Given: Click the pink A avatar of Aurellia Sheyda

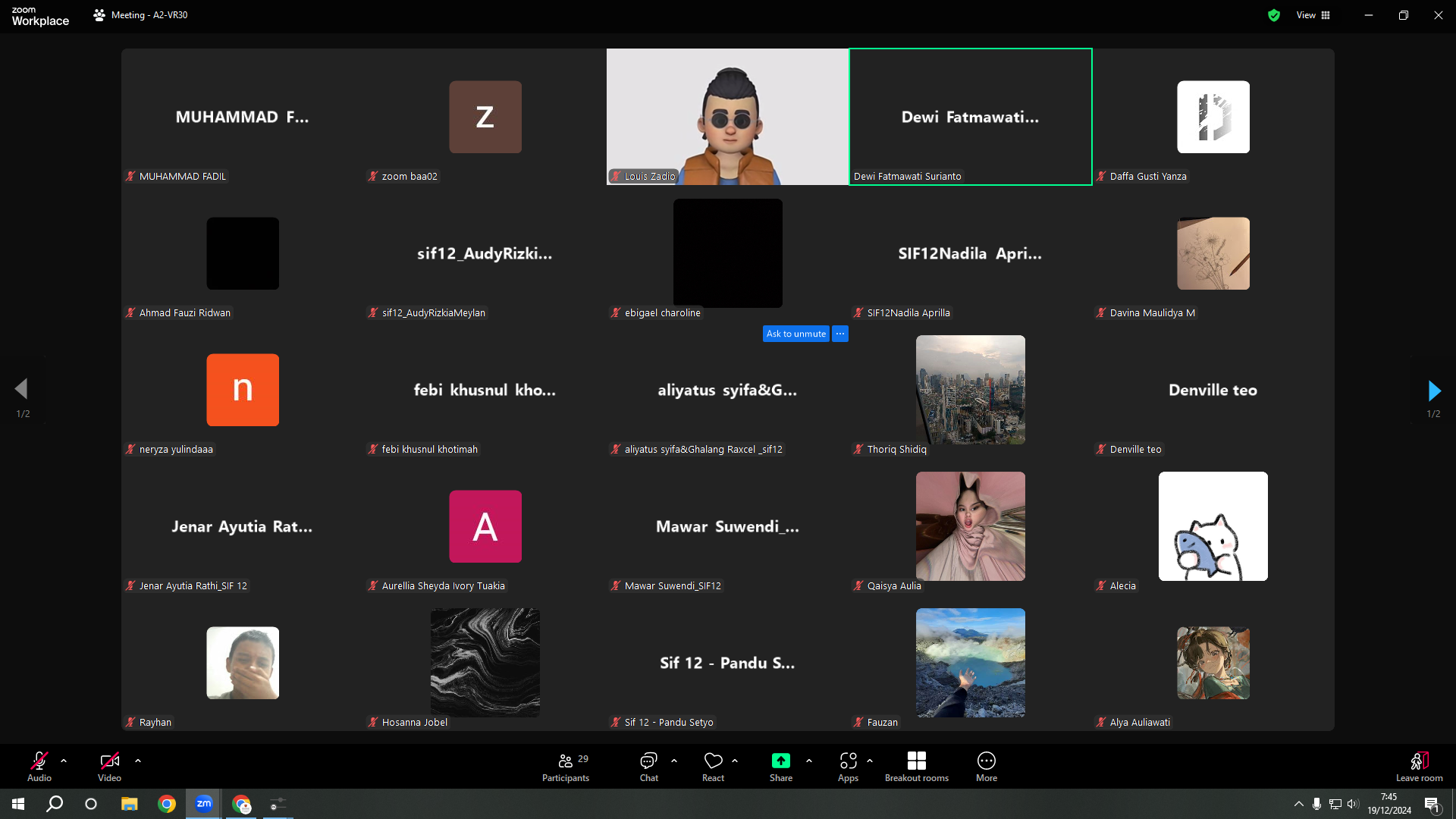Looking at the screenshot, I should click(x=485, y=526).
